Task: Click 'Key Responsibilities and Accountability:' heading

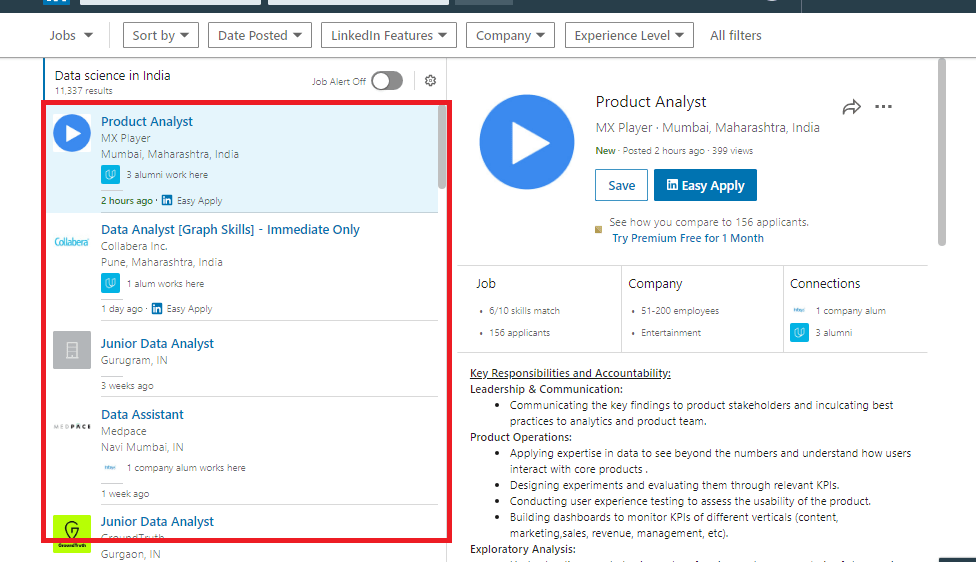Action: [570, 373]
